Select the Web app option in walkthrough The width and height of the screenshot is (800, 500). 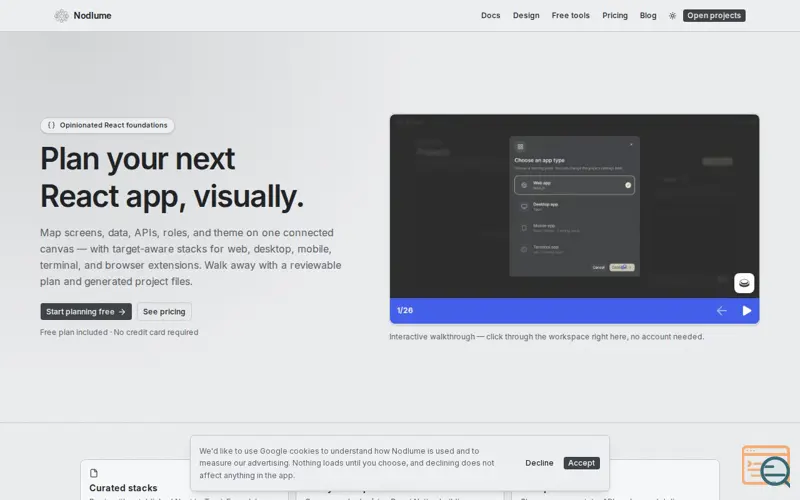click(574, 185)
